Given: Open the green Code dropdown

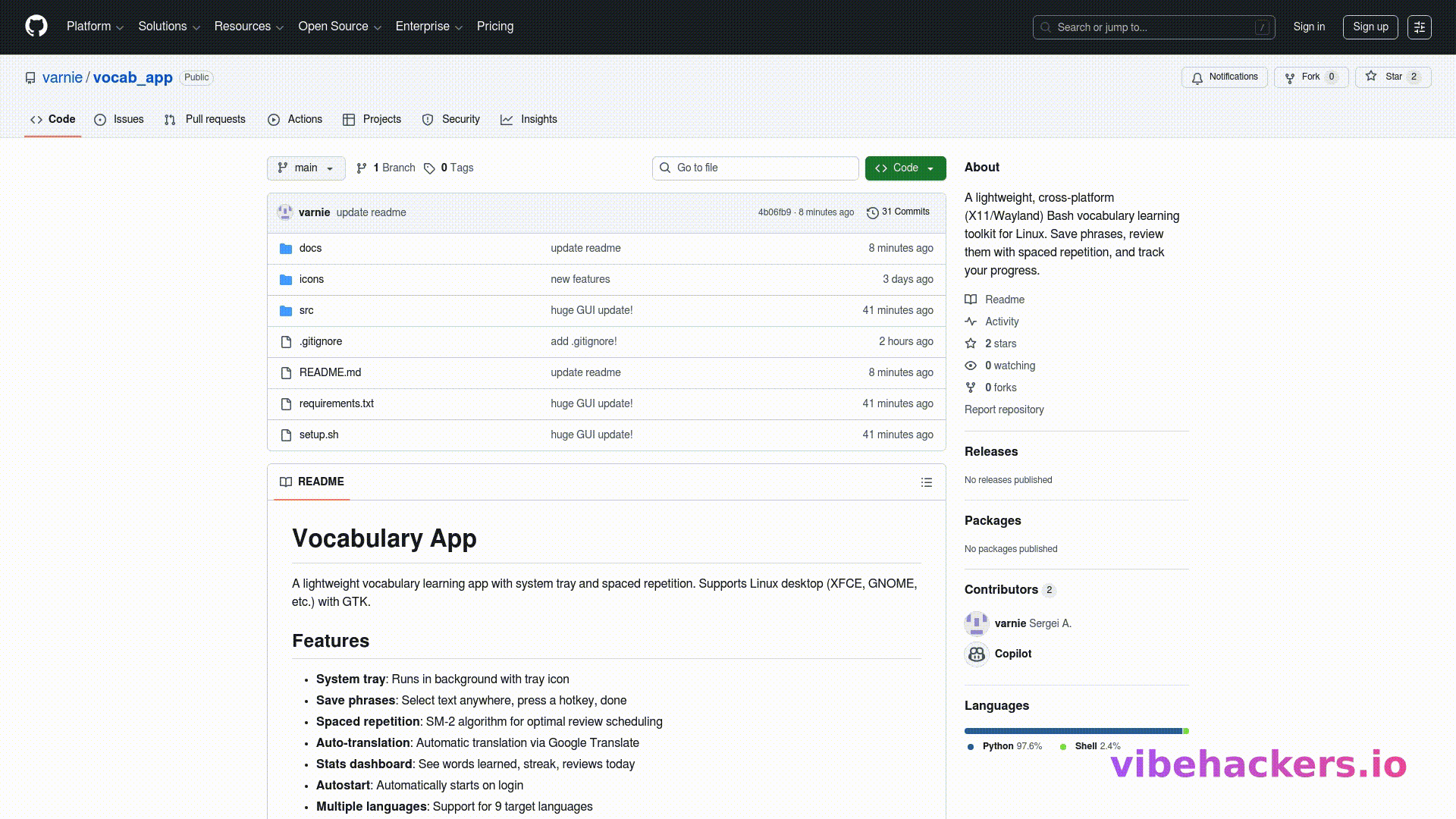Looking at the screenshot, I should click(x=905, y=168).
